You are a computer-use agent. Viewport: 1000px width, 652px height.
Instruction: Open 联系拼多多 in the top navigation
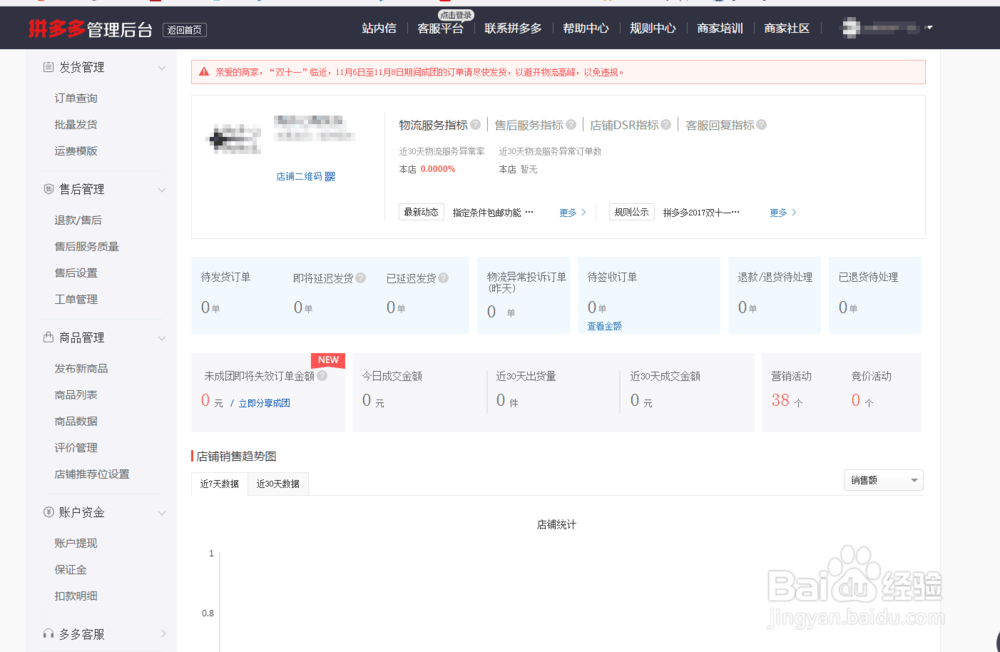pos(513,28)
